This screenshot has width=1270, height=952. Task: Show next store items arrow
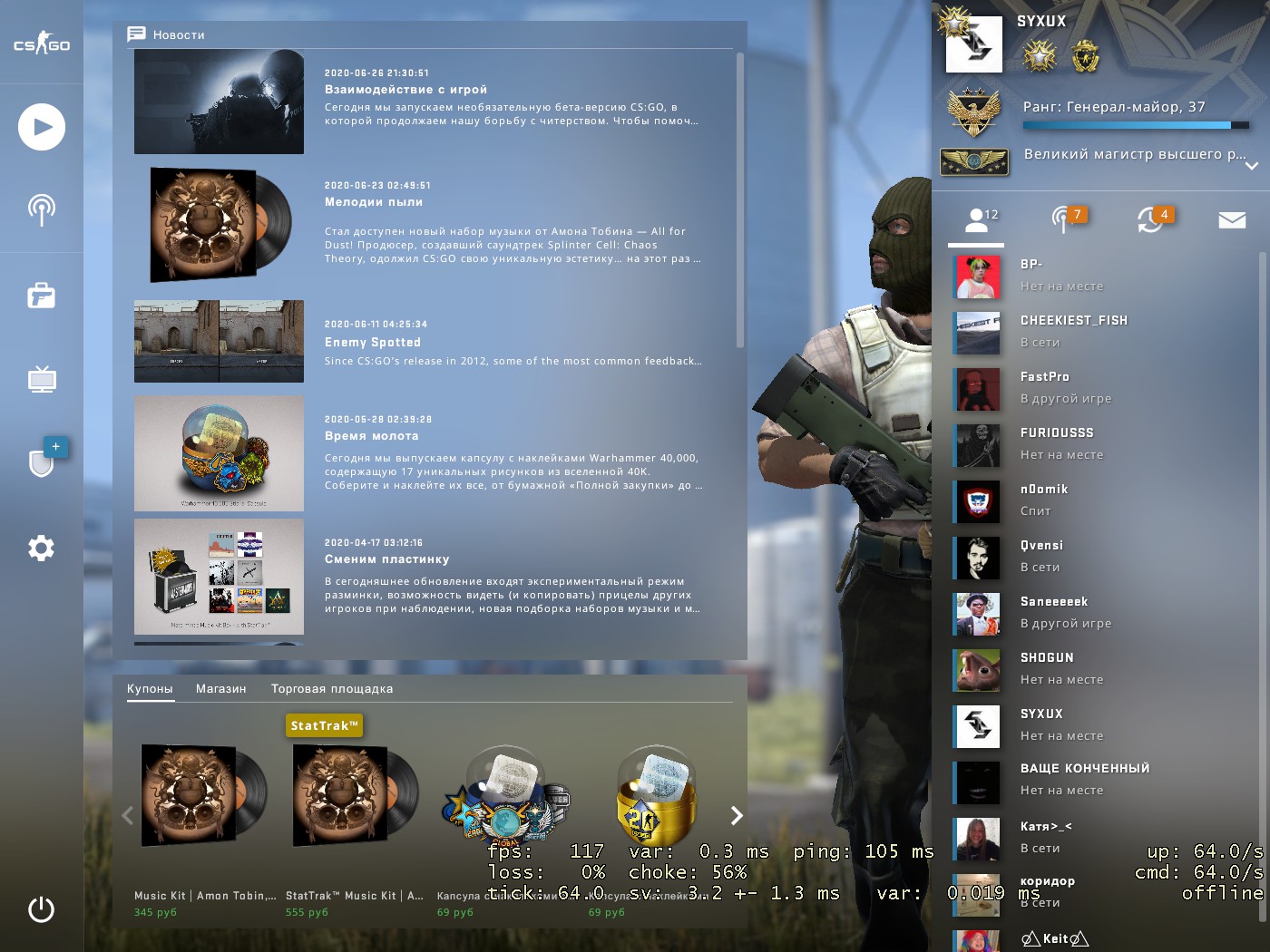pos(737,815)
